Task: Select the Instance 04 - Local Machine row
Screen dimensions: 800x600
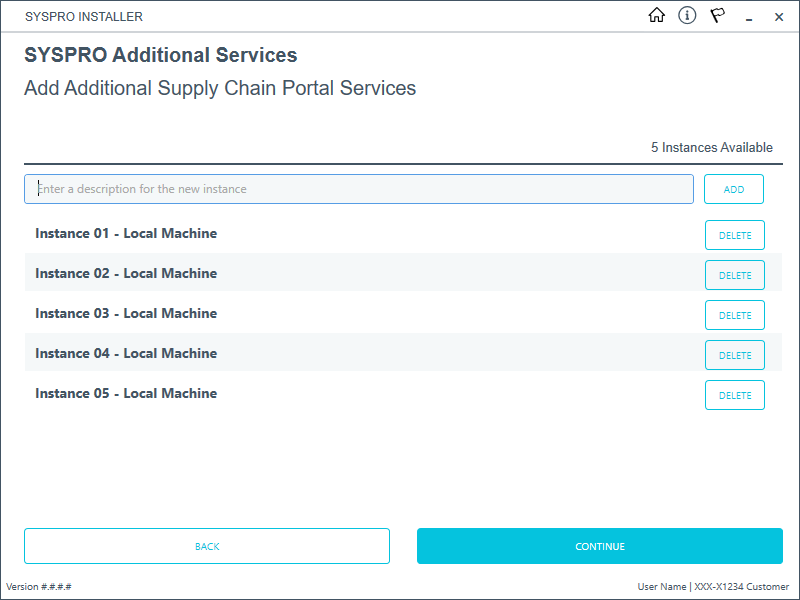Action: click(x=126, y=354)
